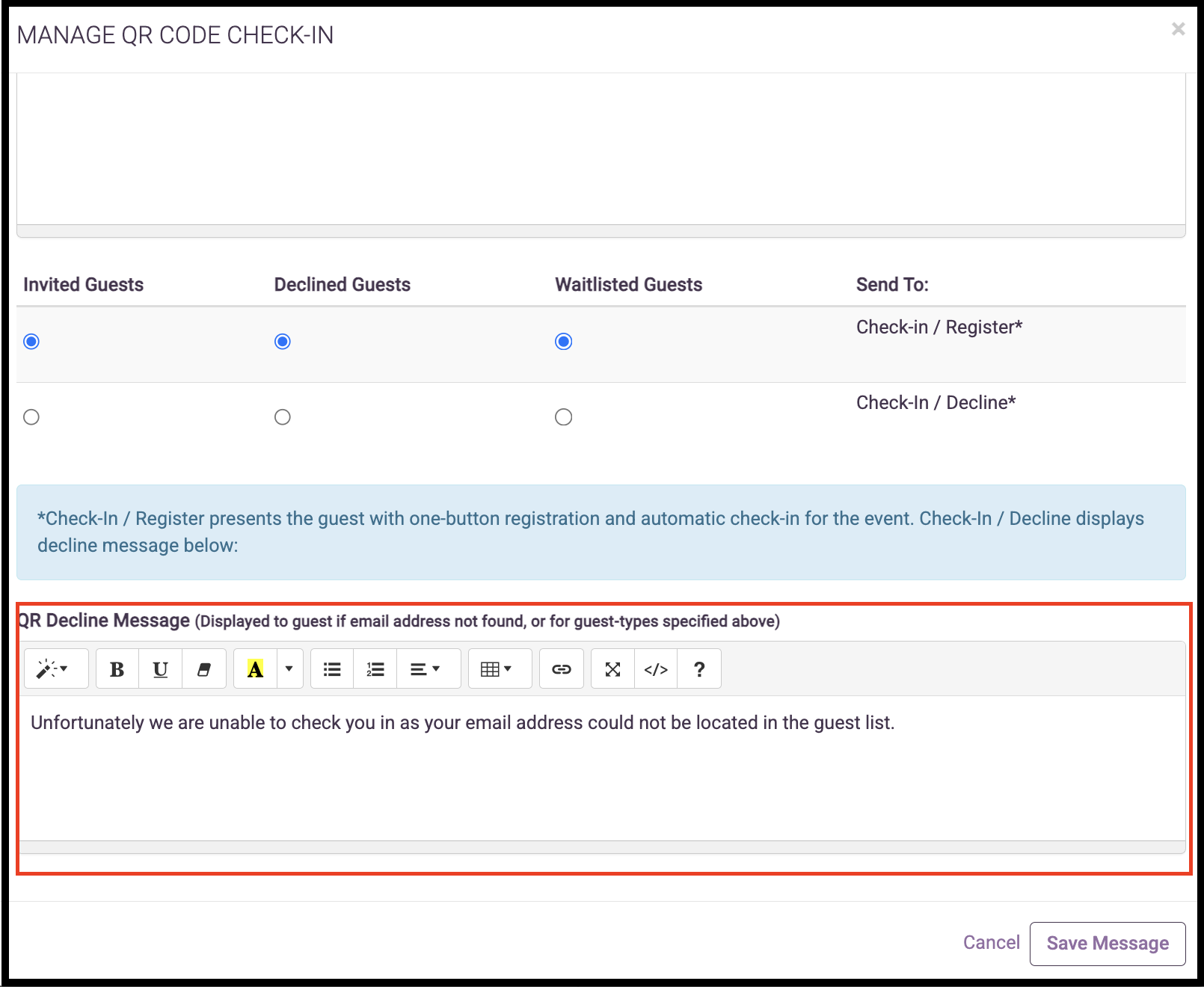Click the Save Message button
Screen dimensions: 1204x987
coord(1108,944)
